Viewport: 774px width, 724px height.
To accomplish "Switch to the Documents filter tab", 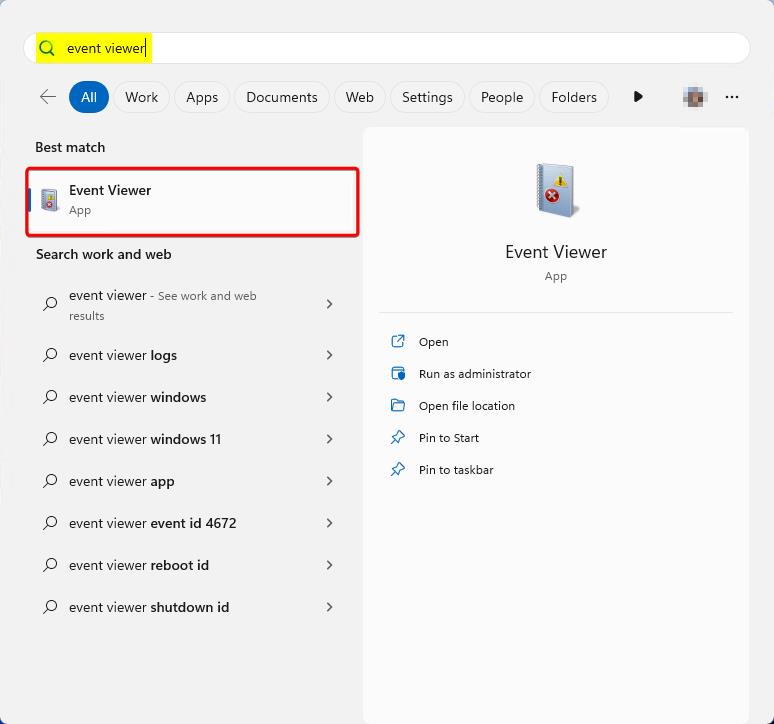I will tap(282, 97).
